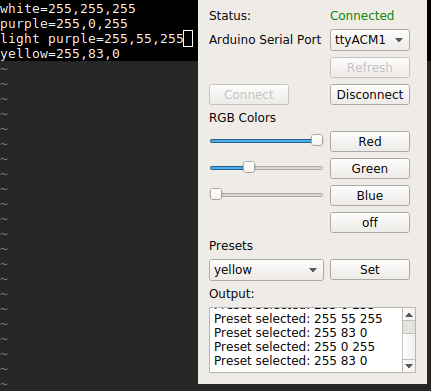Click the green channel slider handle
Viewport: 431px width, 391px height.
pyautogui.click(x=249, y=167)
